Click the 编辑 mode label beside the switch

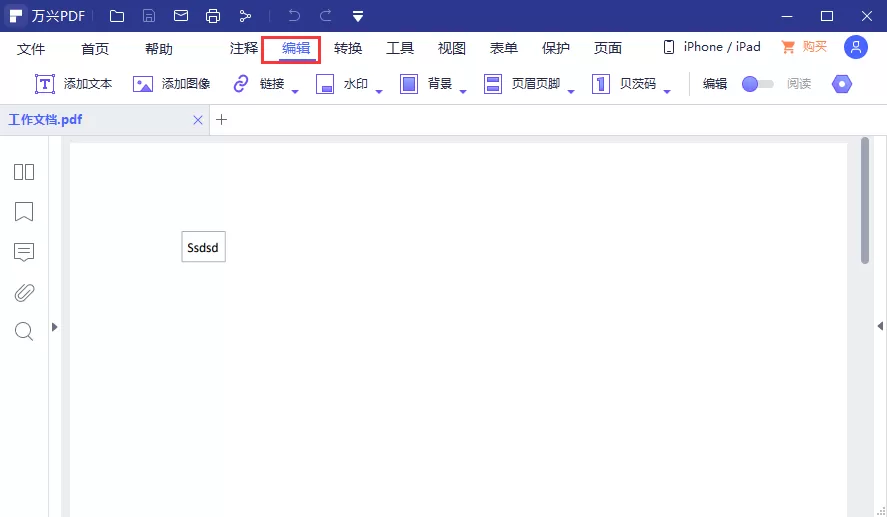coord(715,84)
